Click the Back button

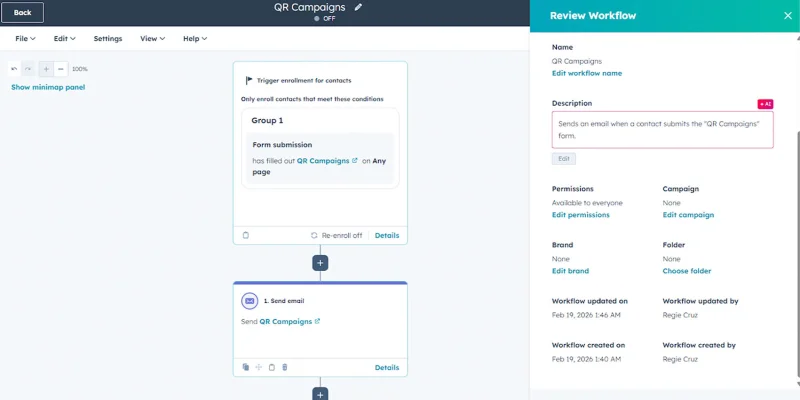click(x=22, y=13)
